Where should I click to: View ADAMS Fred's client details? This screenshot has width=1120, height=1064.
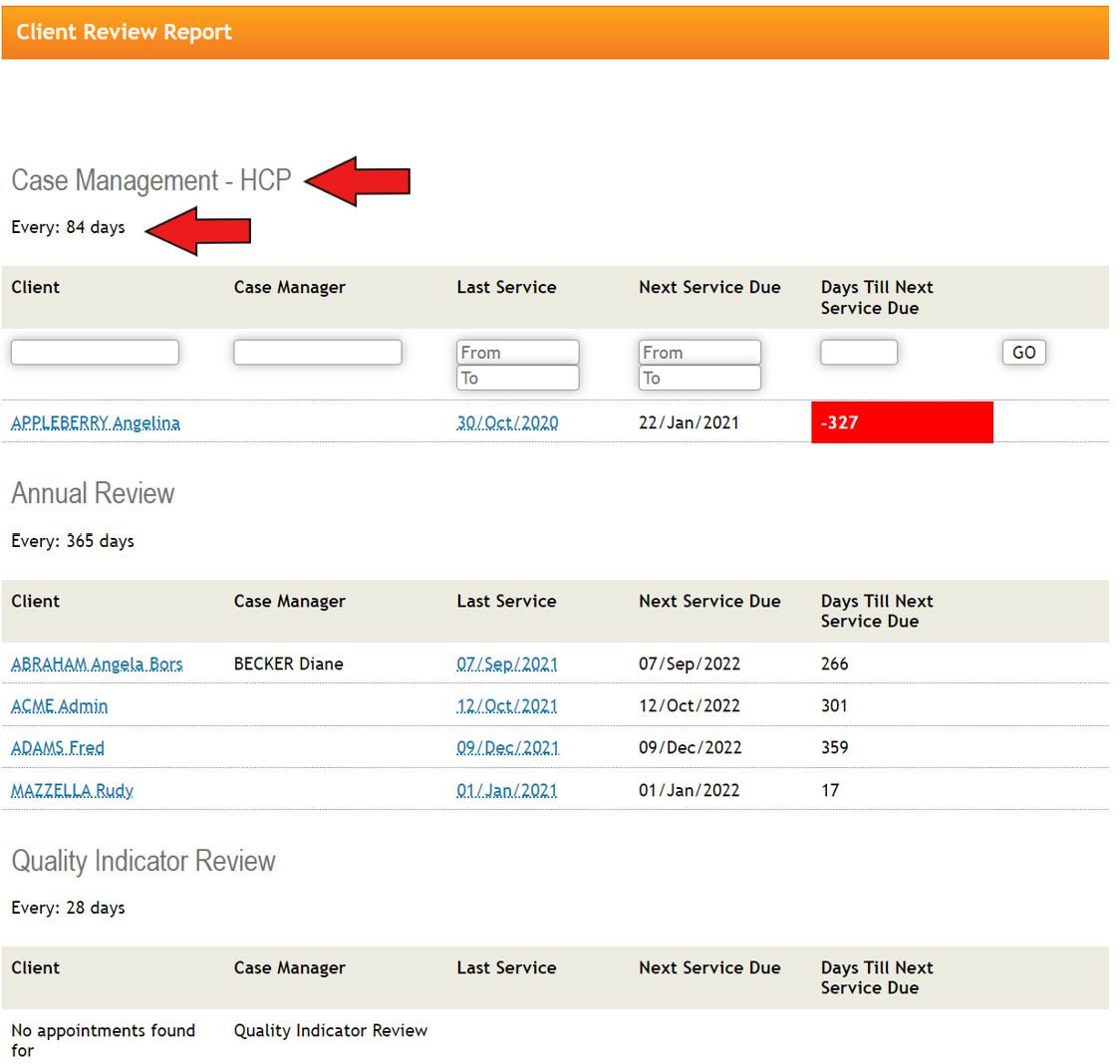(x=57, y=747)
